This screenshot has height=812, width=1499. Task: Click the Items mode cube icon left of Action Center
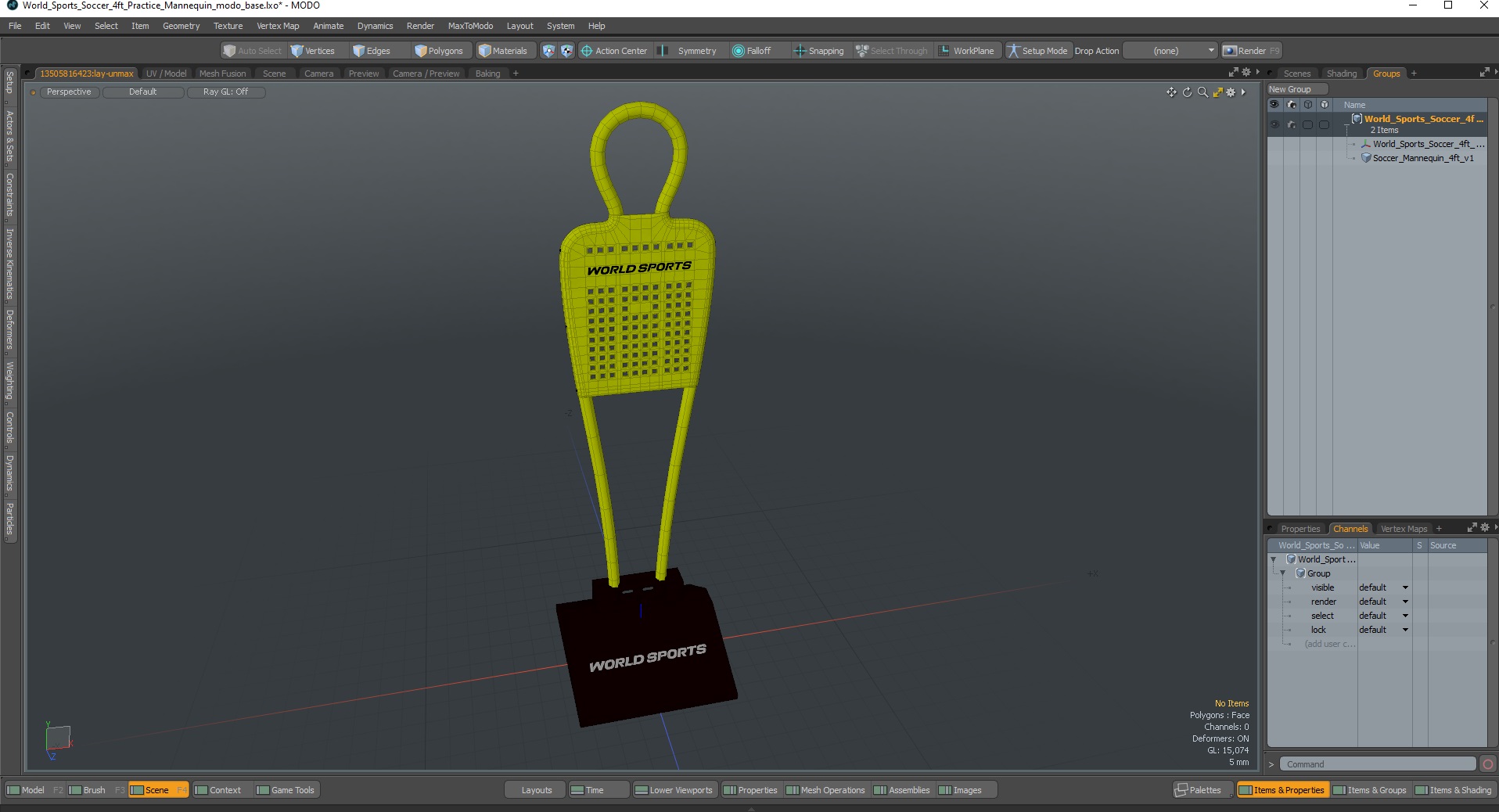coord(548,51)
